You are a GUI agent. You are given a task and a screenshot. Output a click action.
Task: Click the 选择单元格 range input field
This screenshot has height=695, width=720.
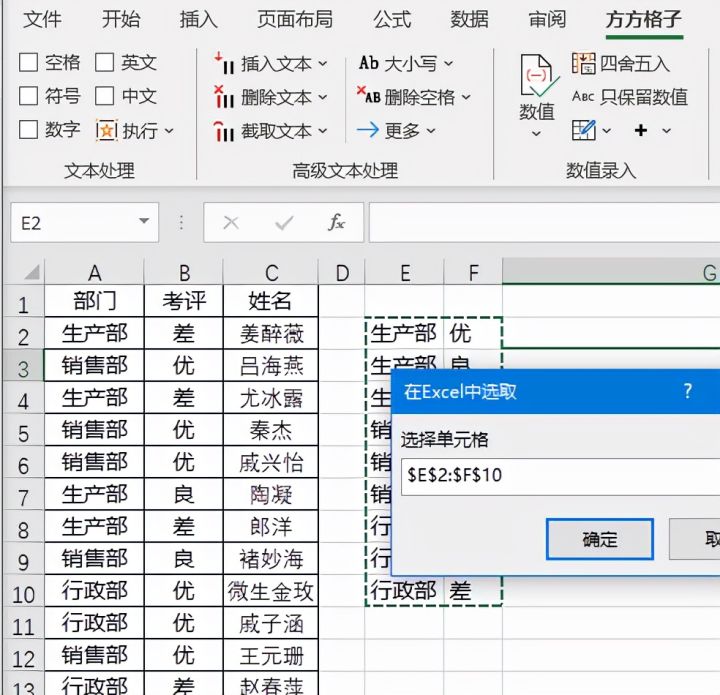560,476
